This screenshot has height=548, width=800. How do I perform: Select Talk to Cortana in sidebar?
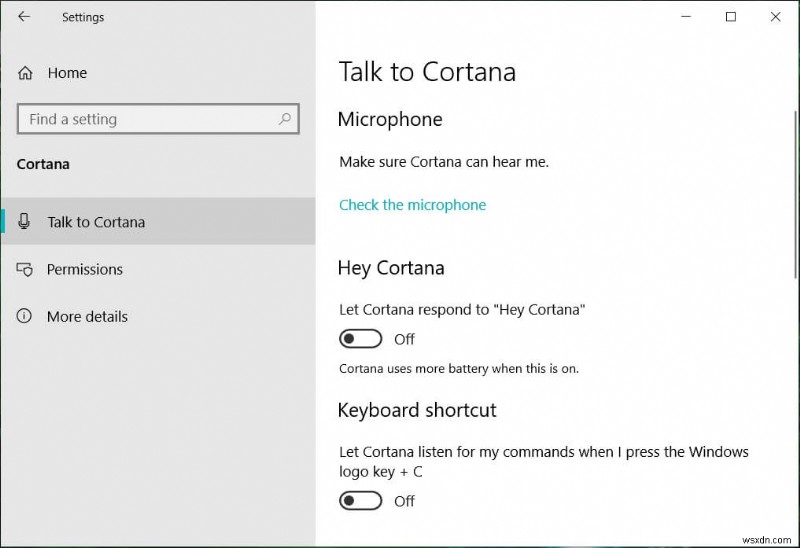(x=158, y=221)
